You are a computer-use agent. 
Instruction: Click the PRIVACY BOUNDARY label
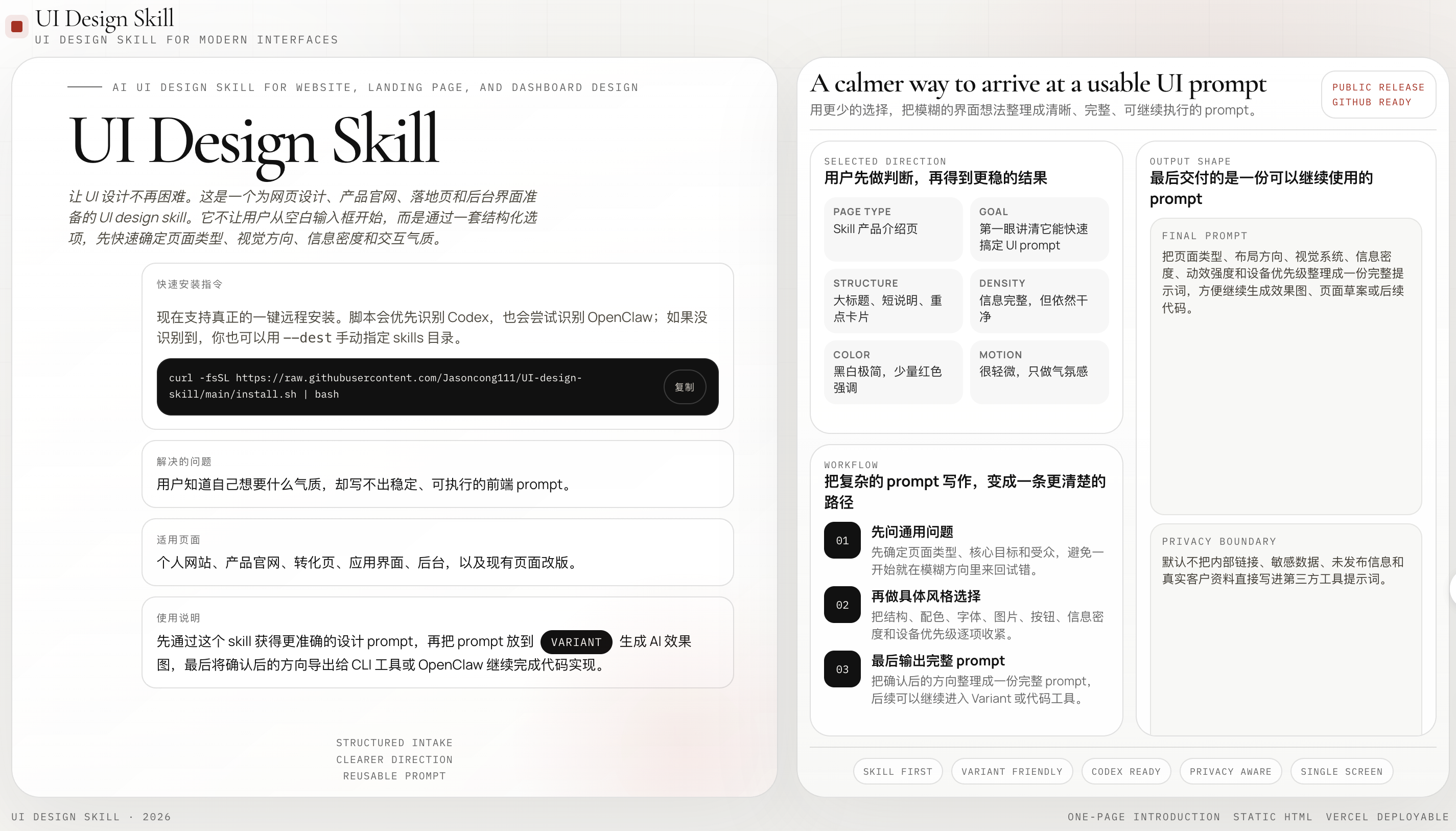click(x=1218, y=541)
